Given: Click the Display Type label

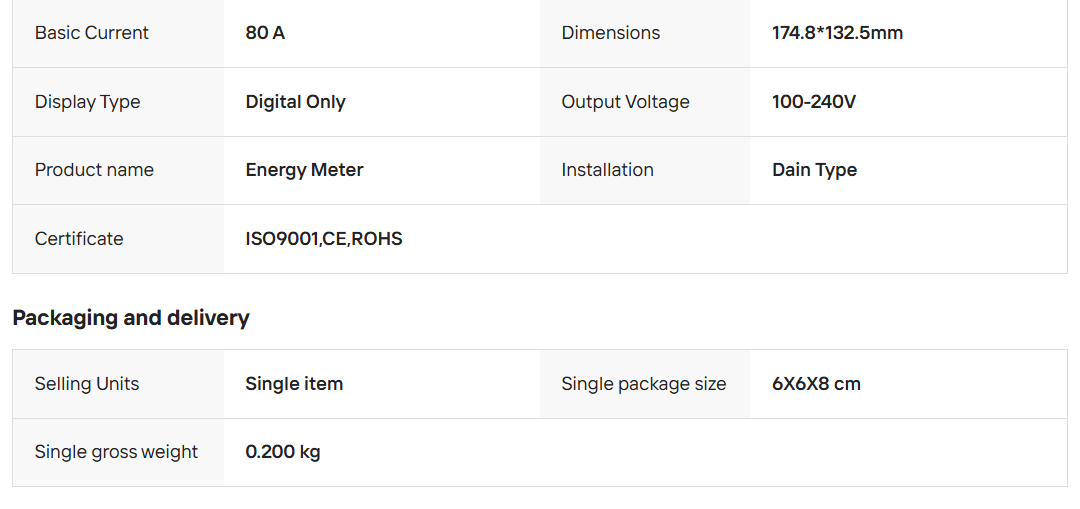Looking at the screenshot, I should click(88, 102).
